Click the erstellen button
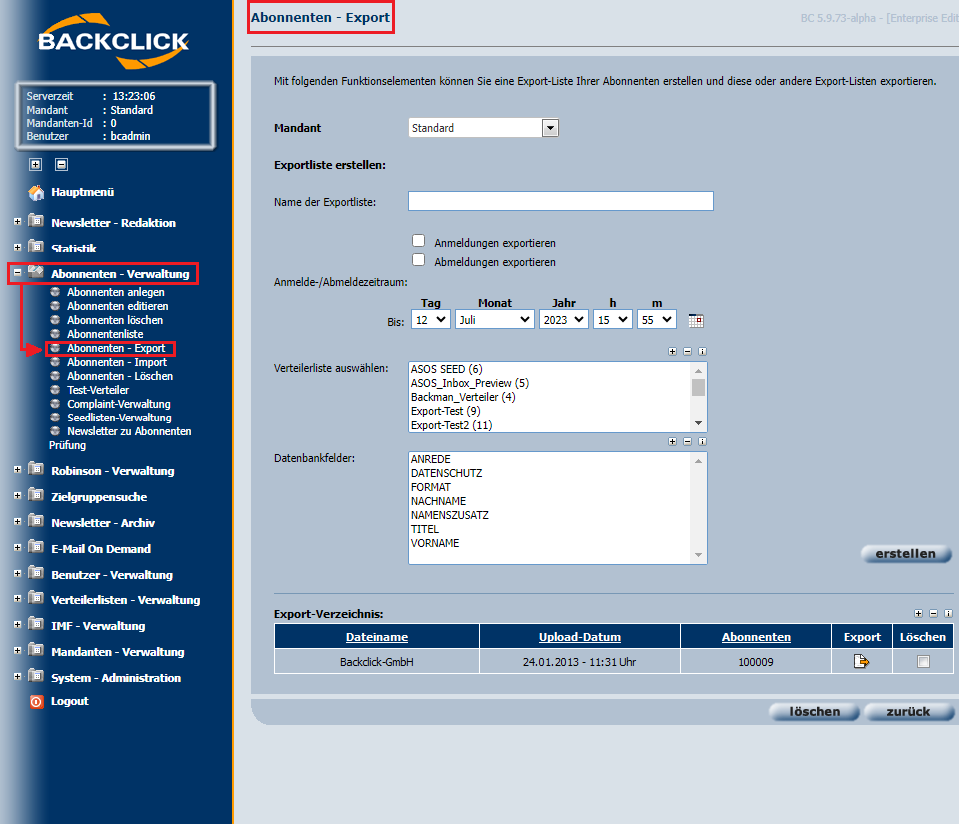This screenshot has width=959, height=824. (x=906, y=554)
